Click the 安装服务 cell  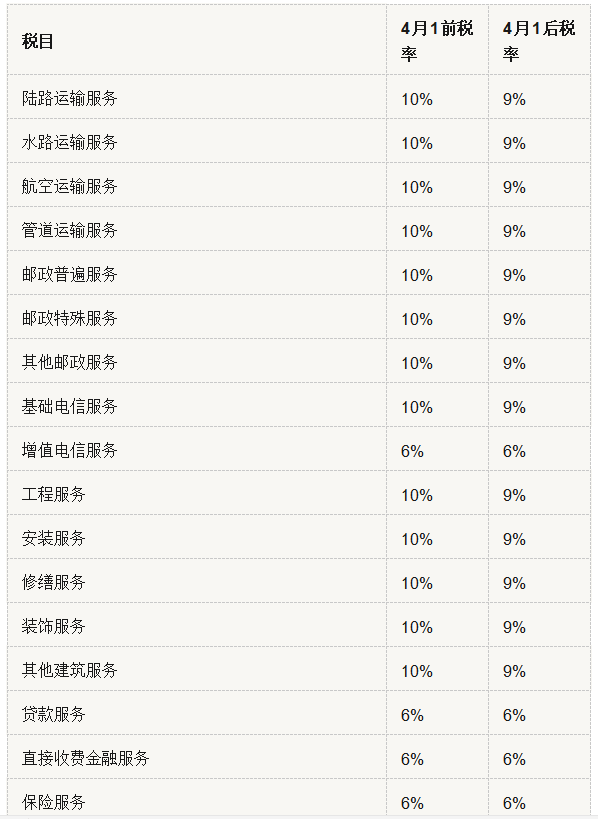tap(53, 538)
